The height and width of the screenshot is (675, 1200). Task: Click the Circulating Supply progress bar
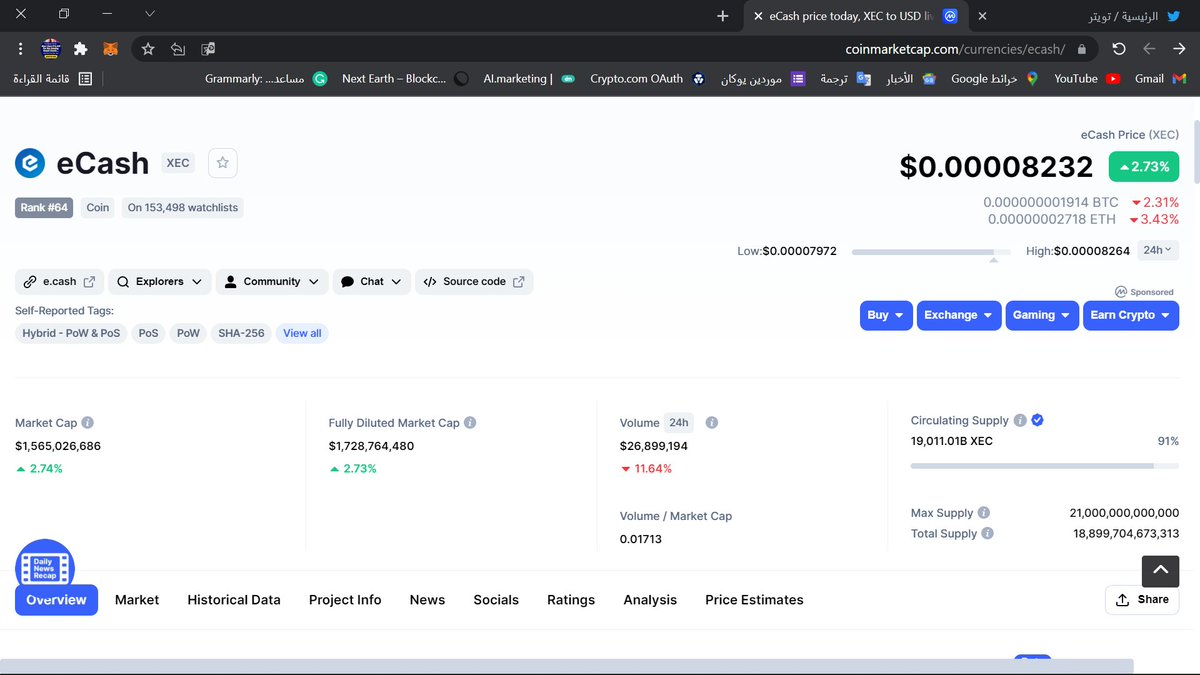pos(1045,465)
